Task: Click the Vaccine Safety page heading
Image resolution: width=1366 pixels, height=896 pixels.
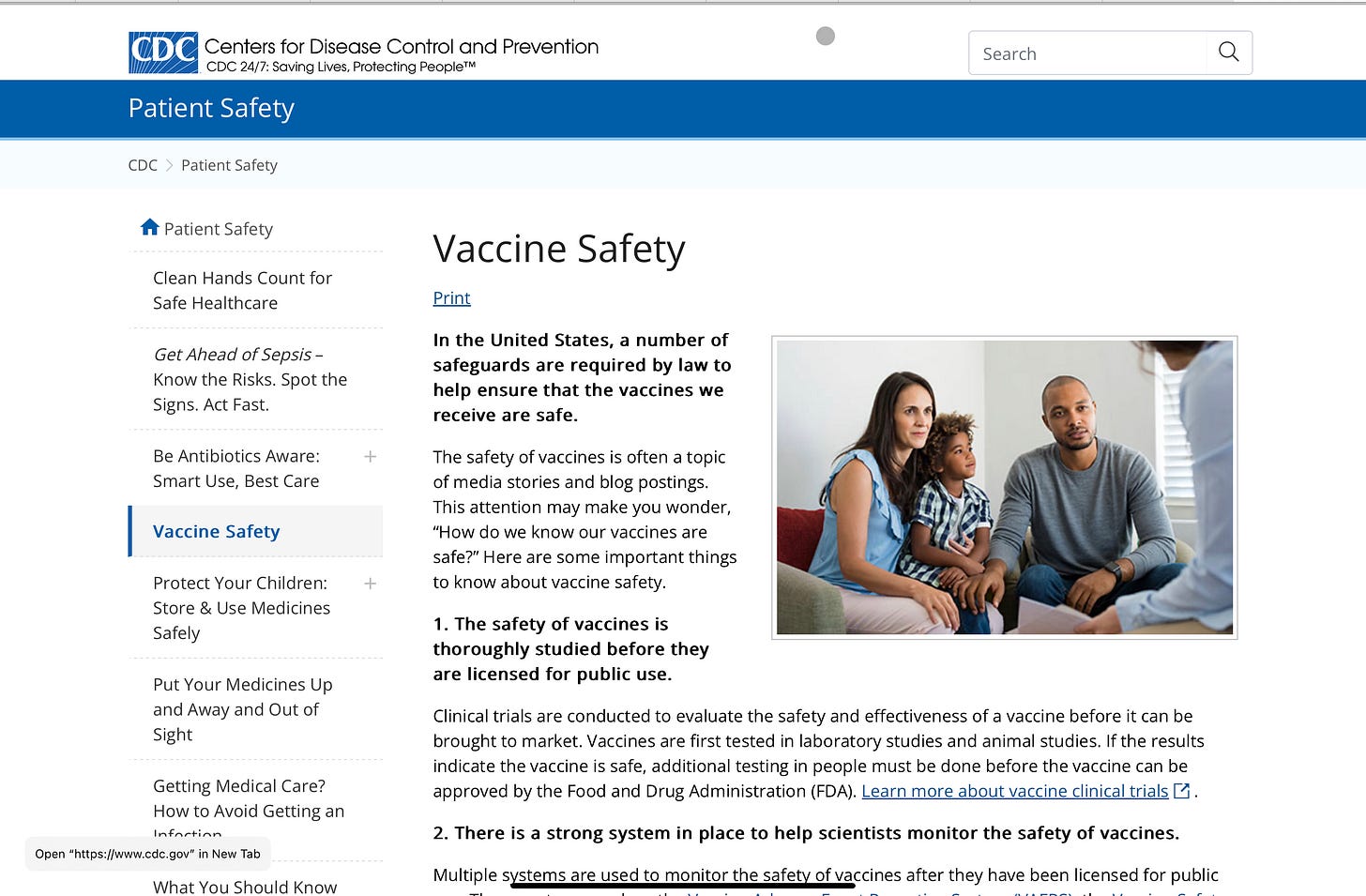Action: point(559,249)
